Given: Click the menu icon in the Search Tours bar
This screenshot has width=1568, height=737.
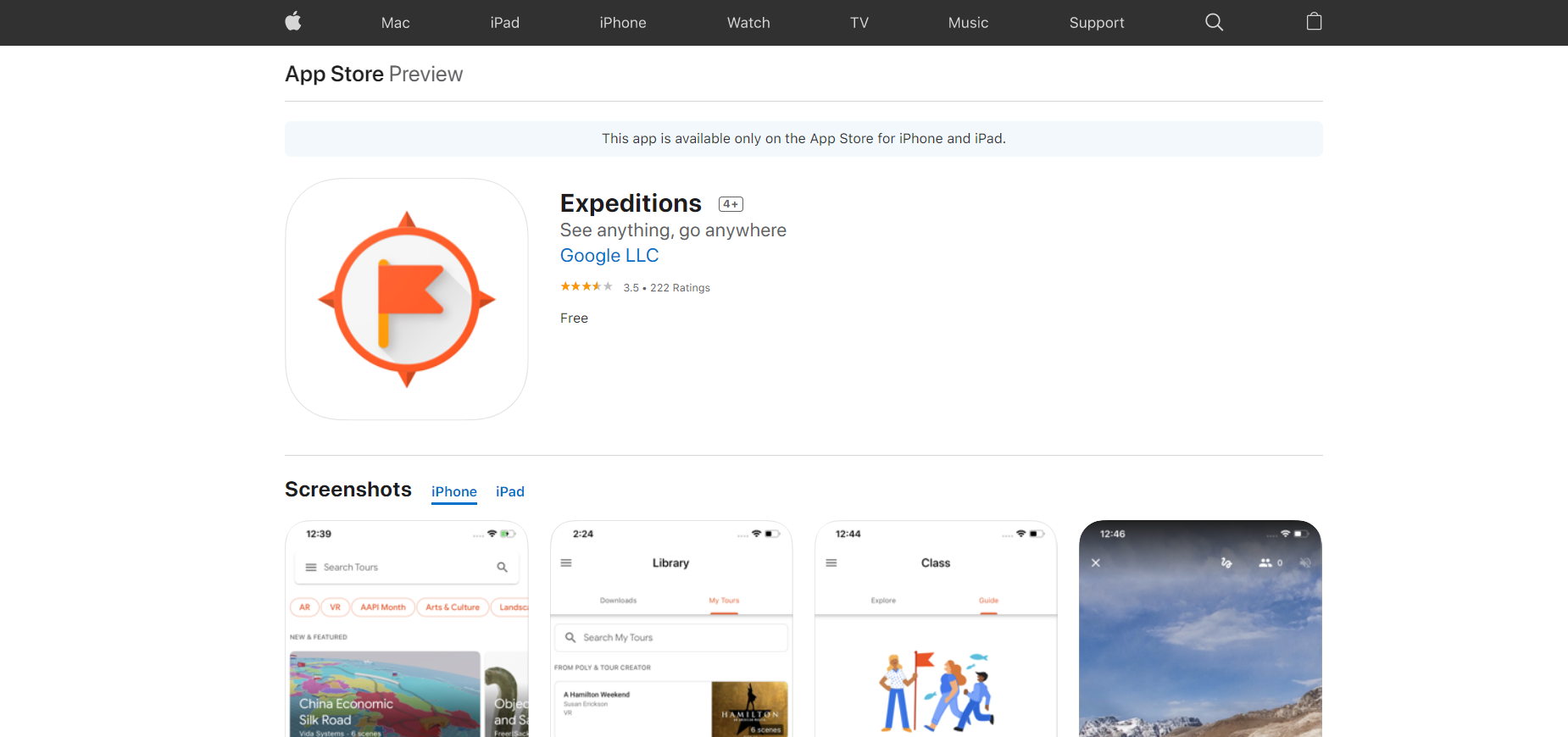Looking at the screenshot, I should pyautogui.click(x=311, y=568).
